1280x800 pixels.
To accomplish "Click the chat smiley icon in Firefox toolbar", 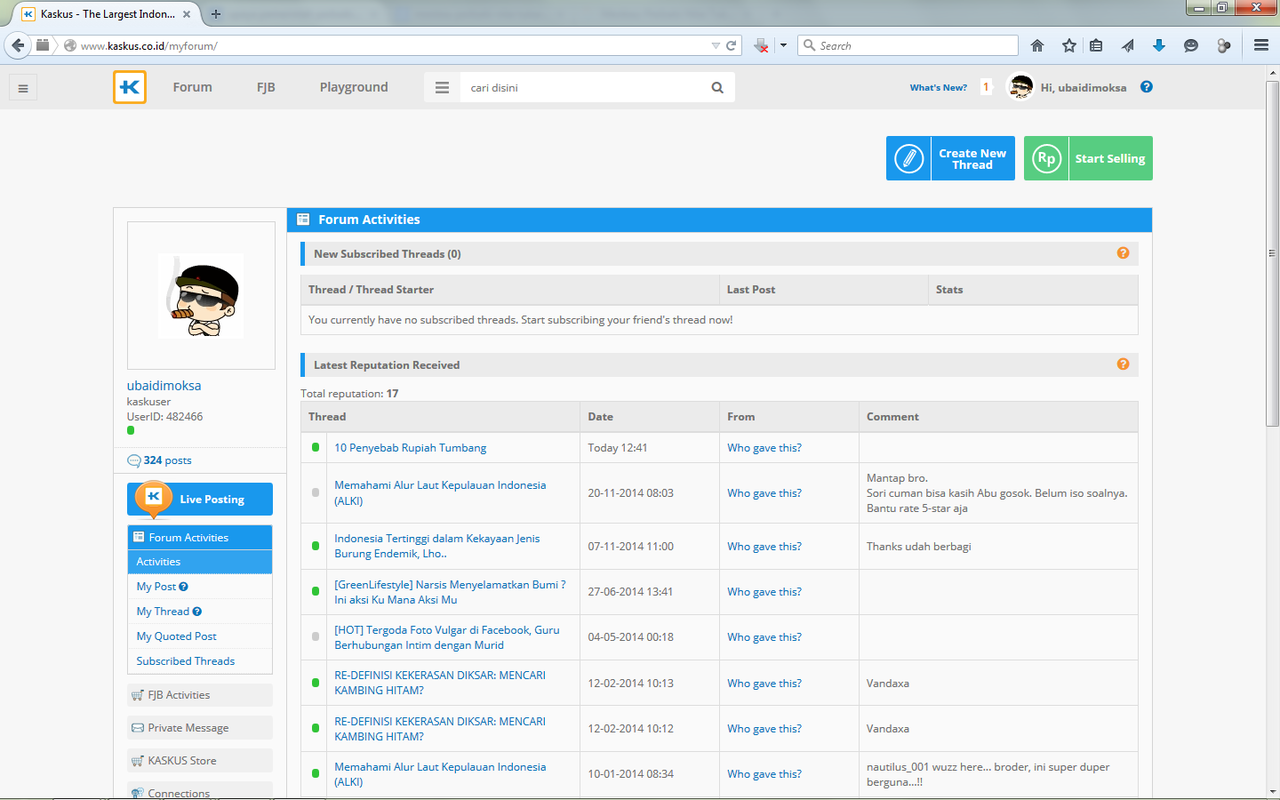I will click(1191, 45).
